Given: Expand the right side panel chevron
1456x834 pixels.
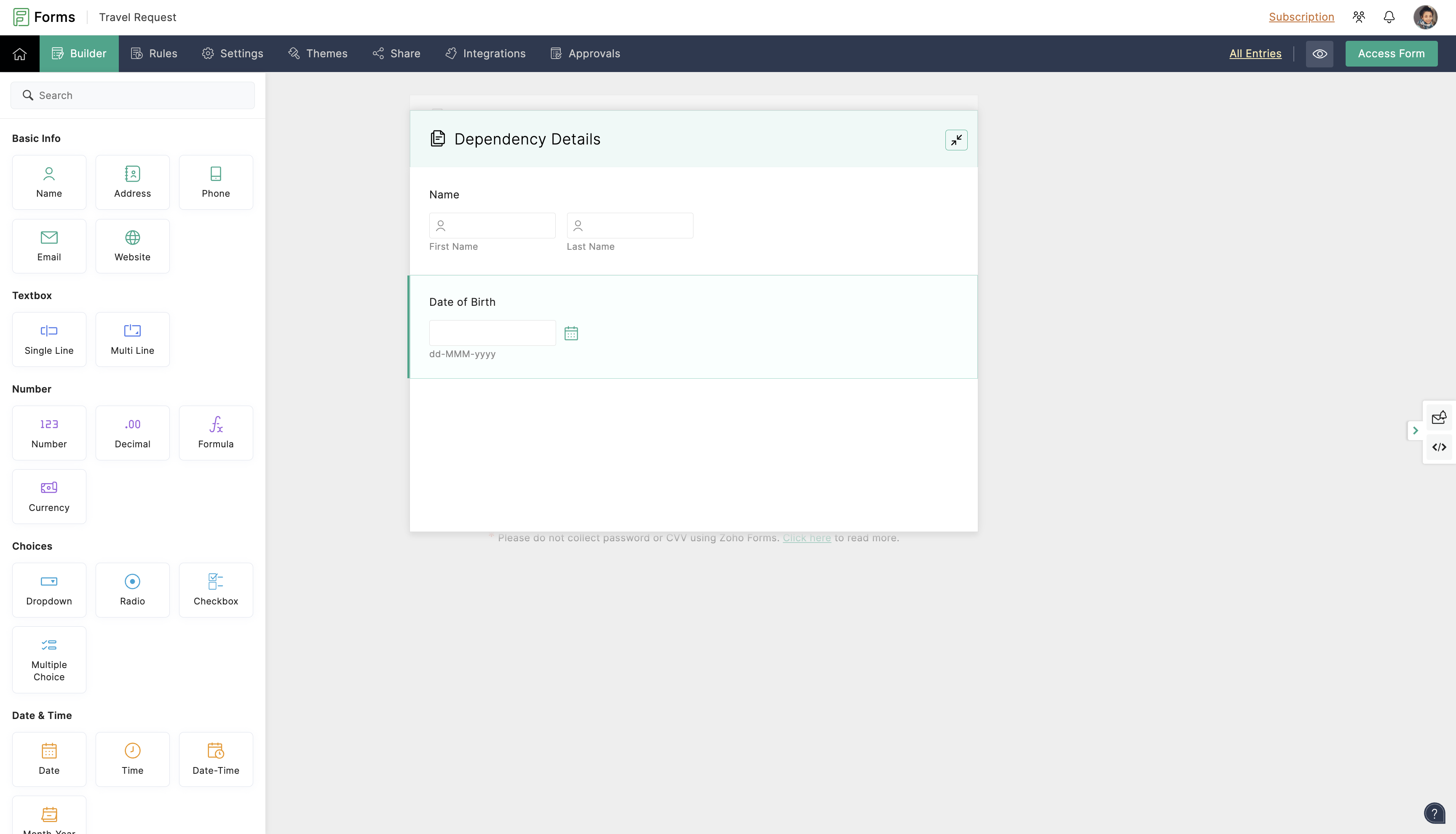Looking at the screenshot, I should pos(1415,431).
